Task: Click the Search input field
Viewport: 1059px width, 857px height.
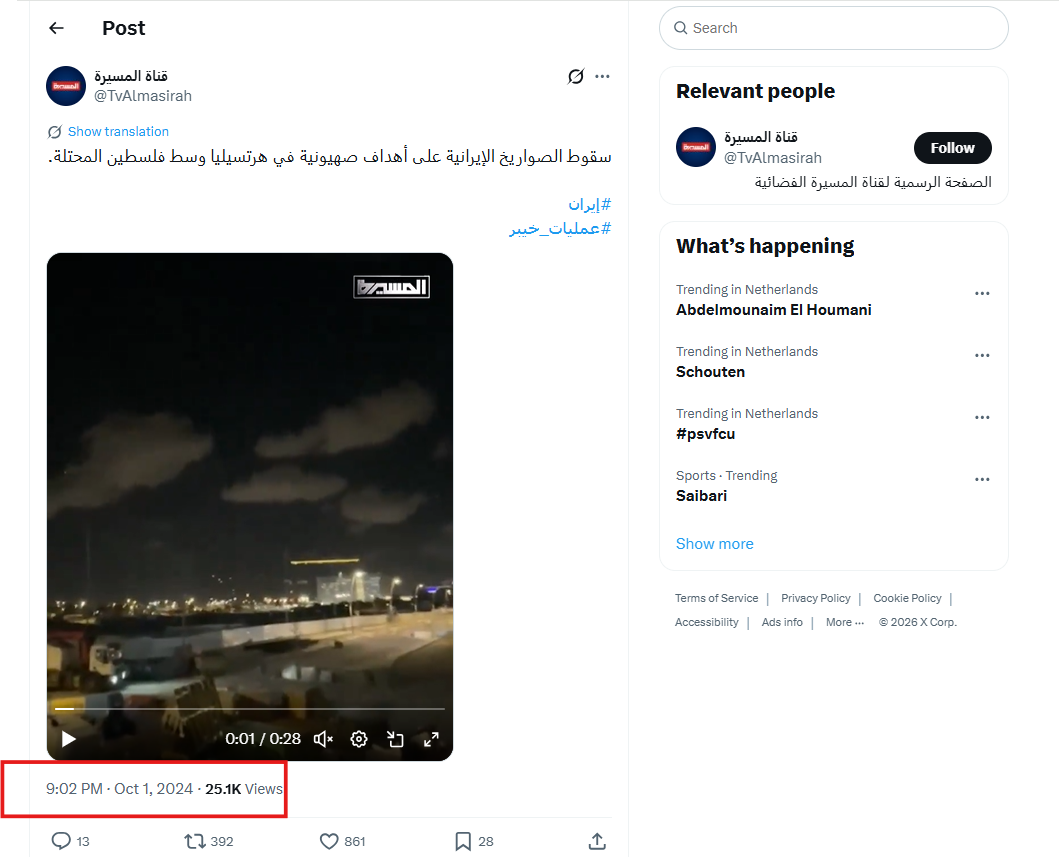Action: click(845, 28)
